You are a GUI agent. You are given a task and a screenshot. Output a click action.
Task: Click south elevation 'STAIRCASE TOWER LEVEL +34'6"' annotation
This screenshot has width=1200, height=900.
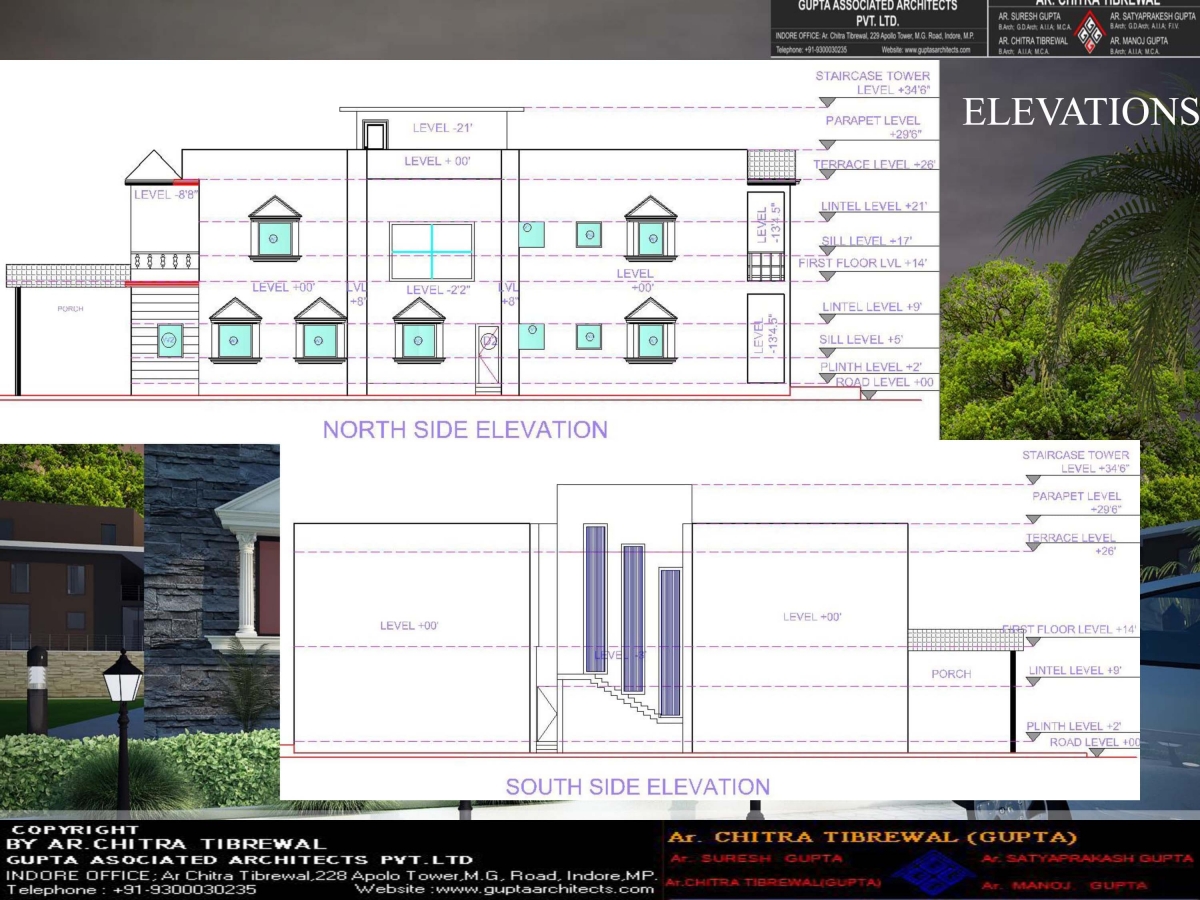(1076, 462)
